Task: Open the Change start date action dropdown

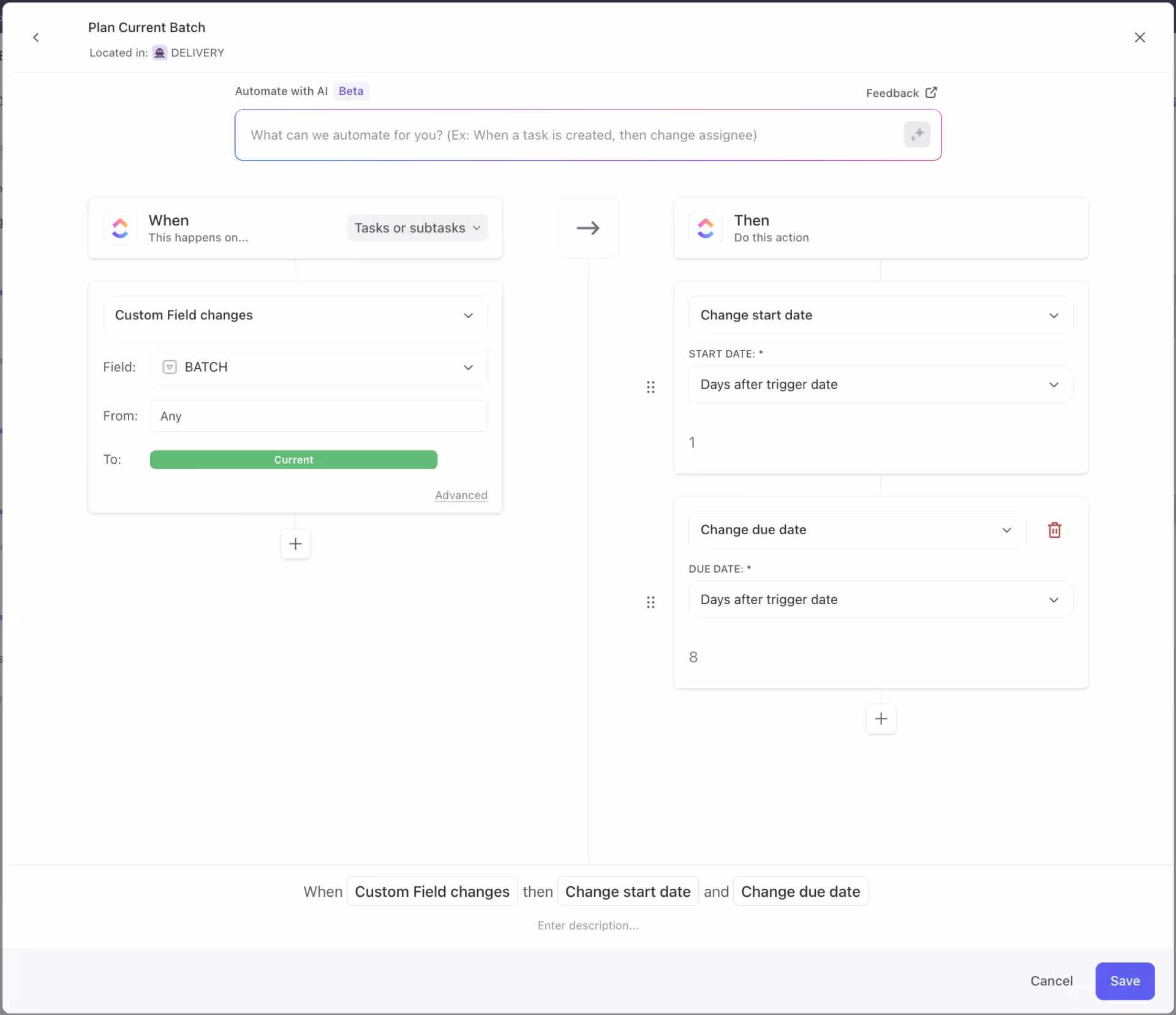Action: click(x=880, y=315)
